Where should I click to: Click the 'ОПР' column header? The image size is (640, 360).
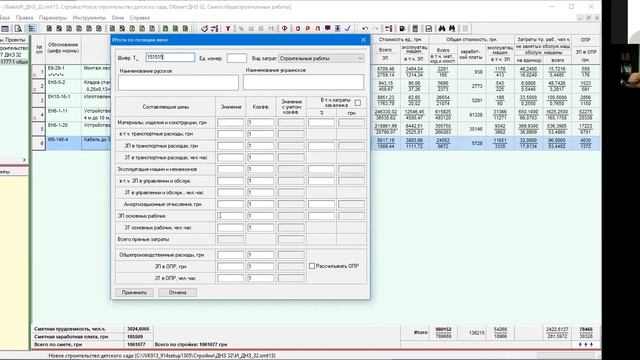(586, 40)
